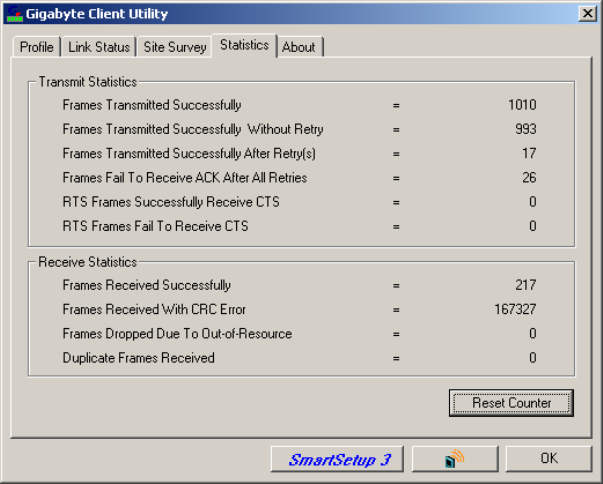Image resolution: width=603 pixels, height=484 pixels.
Task: Click Frames Transmitted Successfully After Retry(s) label
Action: click(x=189, y=153)
